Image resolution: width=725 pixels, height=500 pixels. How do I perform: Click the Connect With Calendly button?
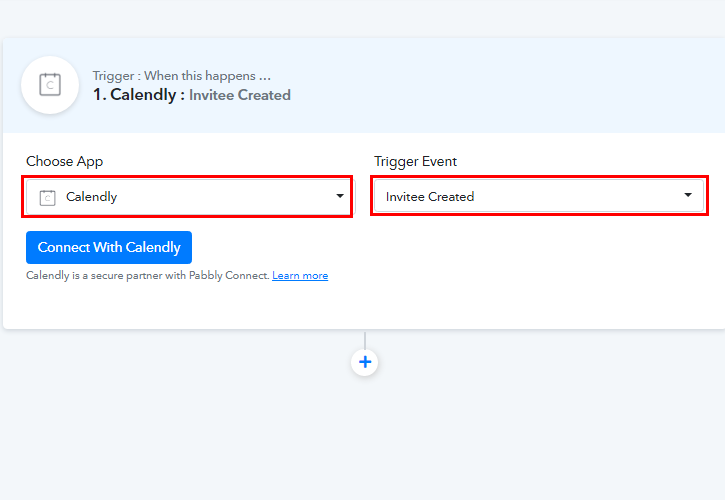click(x=109, y=247)
